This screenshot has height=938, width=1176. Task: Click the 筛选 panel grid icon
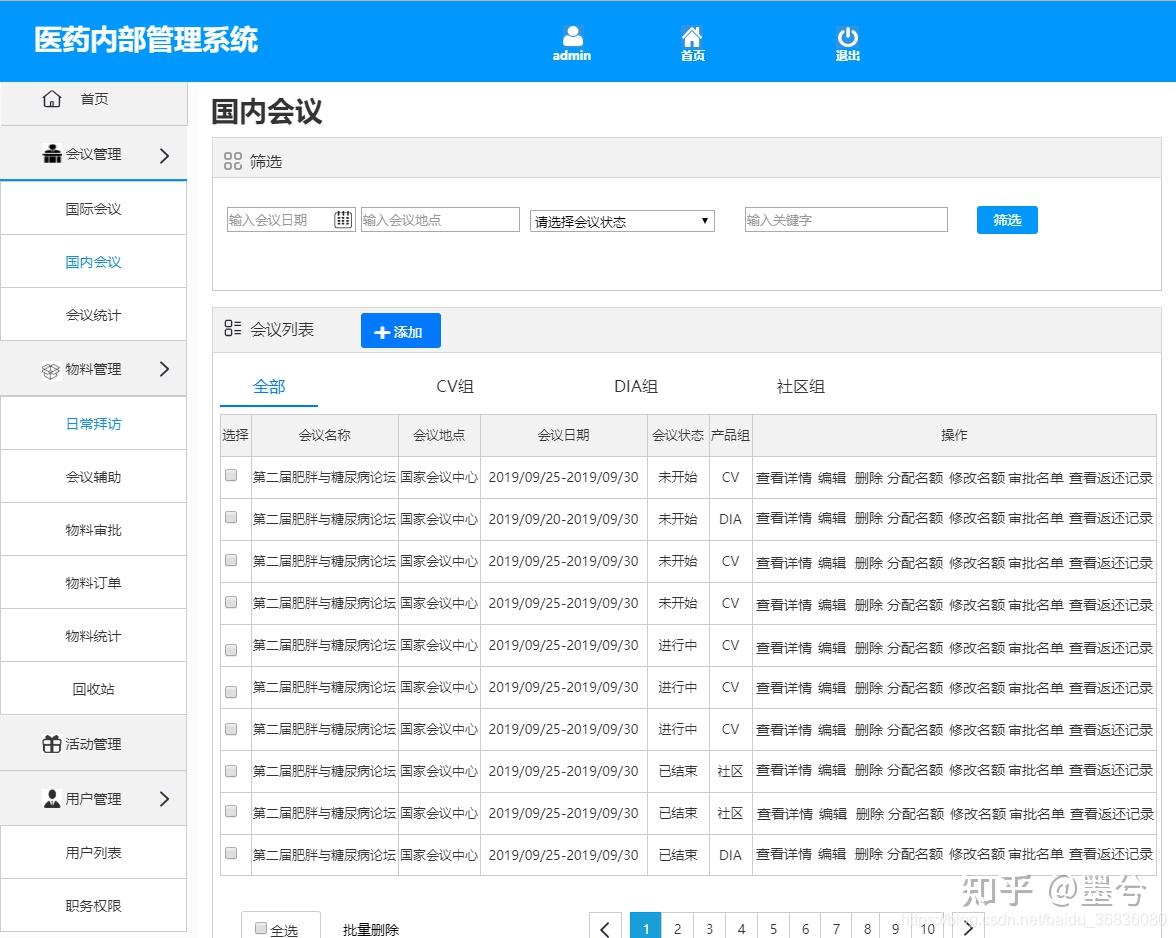232,161
